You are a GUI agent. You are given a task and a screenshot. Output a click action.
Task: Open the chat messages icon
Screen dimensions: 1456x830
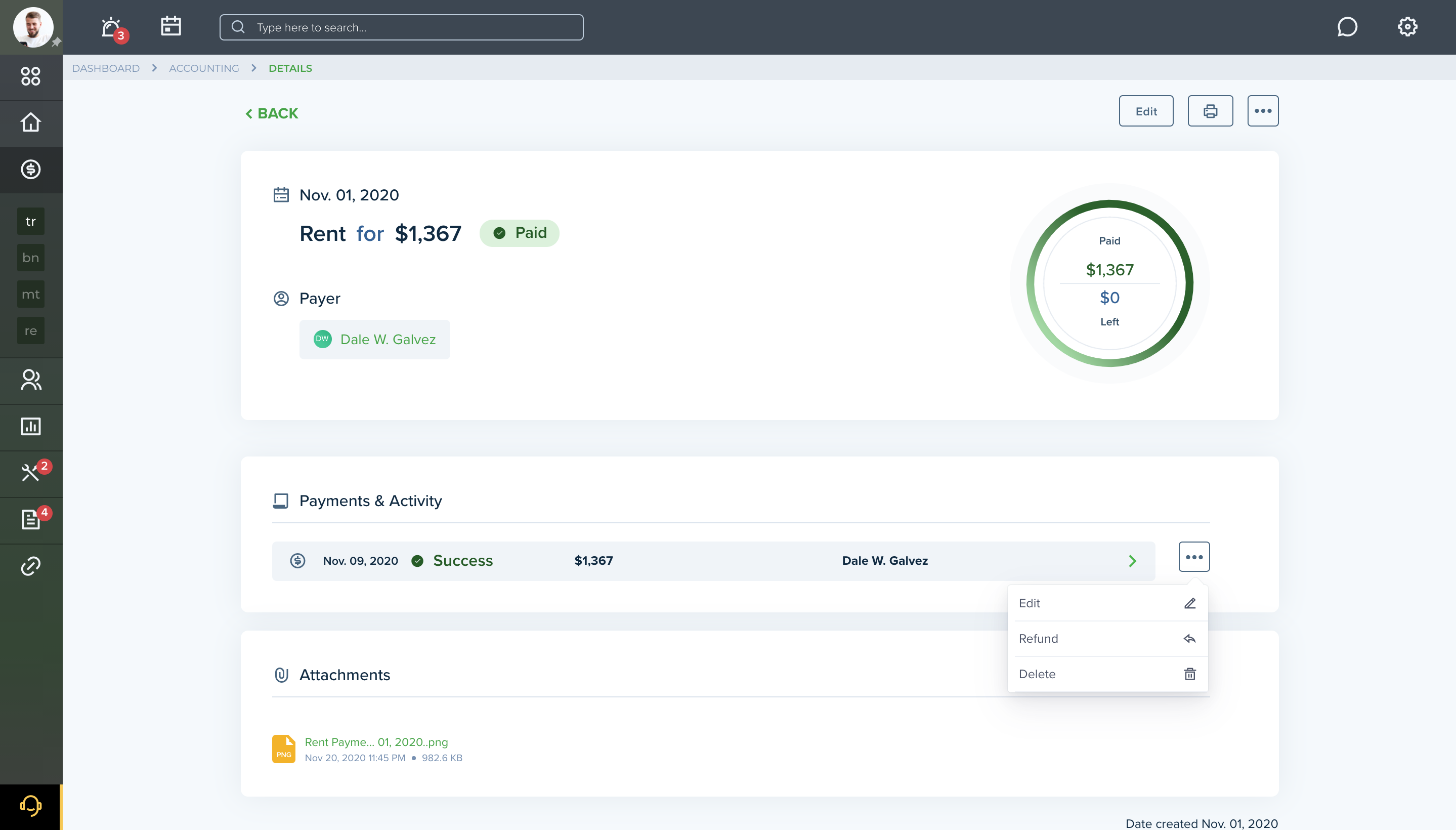[1347, 27]
